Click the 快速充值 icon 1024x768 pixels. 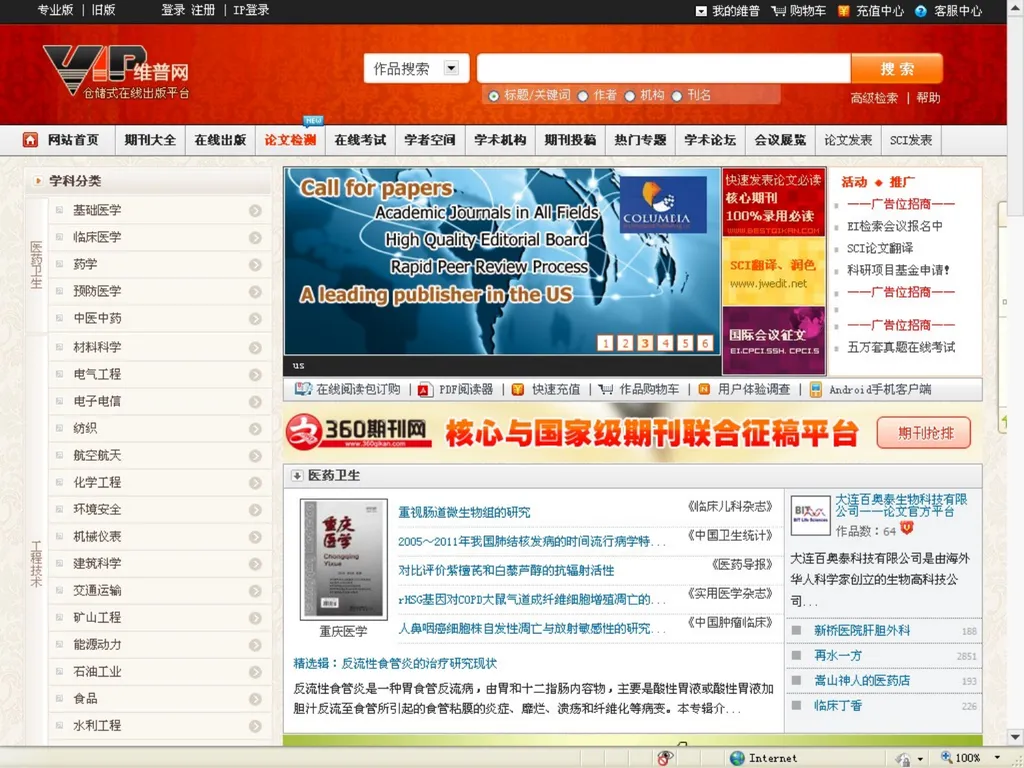[x=518, y=389]
